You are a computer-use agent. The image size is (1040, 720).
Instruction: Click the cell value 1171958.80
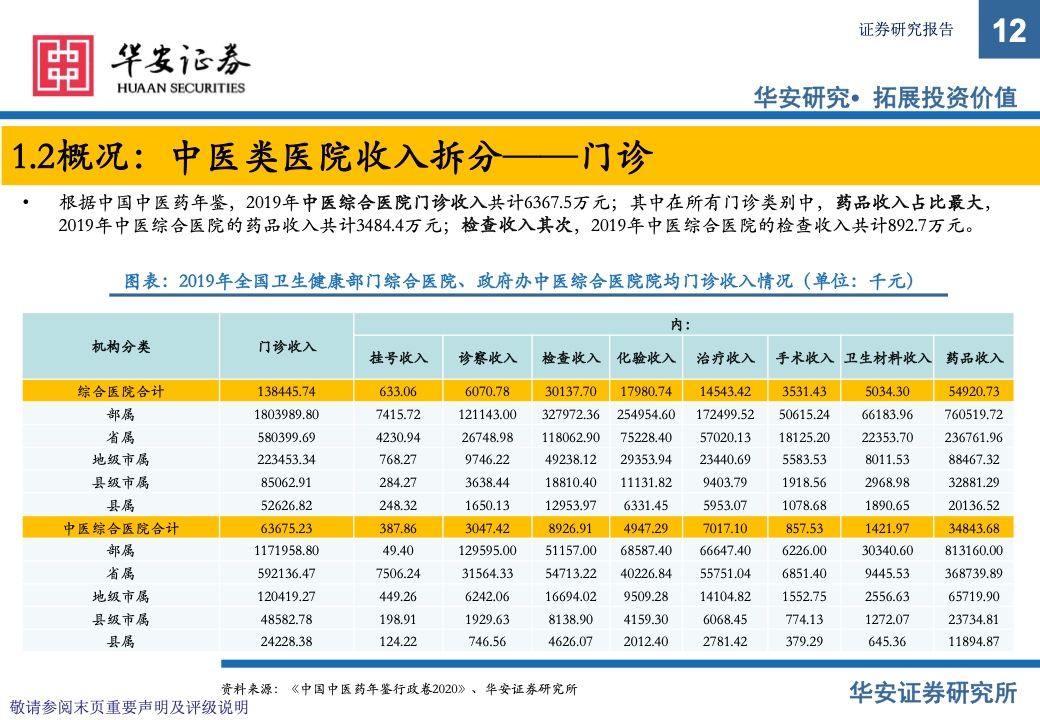coord(287,550)
